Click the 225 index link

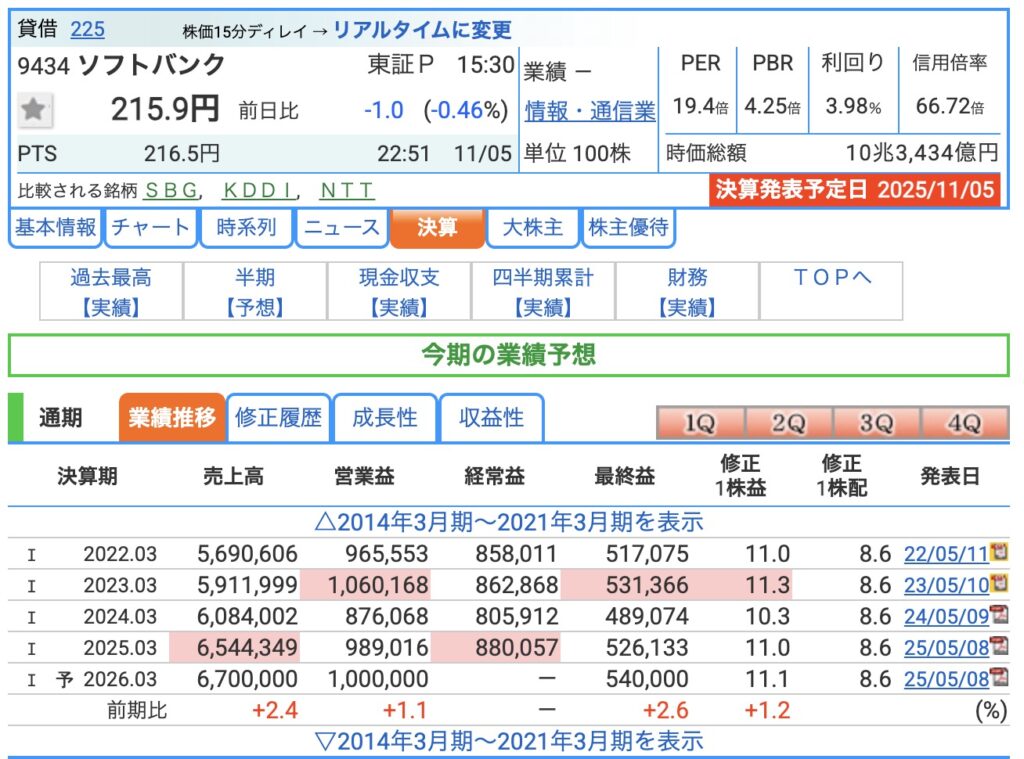pyautogui.click(x=87, y=29)
